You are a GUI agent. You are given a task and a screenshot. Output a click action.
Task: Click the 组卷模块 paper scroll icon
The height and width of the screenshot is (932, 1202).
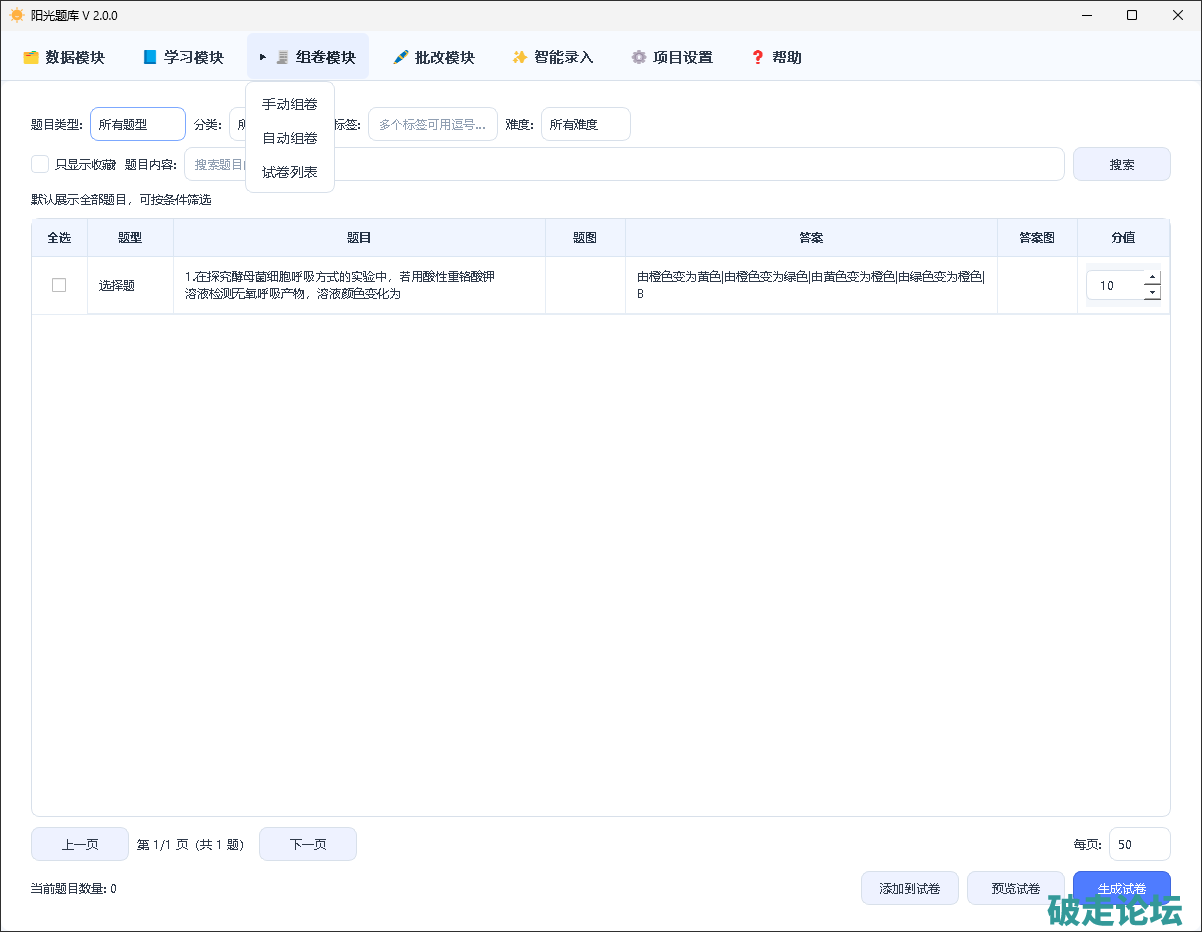[x=282, y=58]
